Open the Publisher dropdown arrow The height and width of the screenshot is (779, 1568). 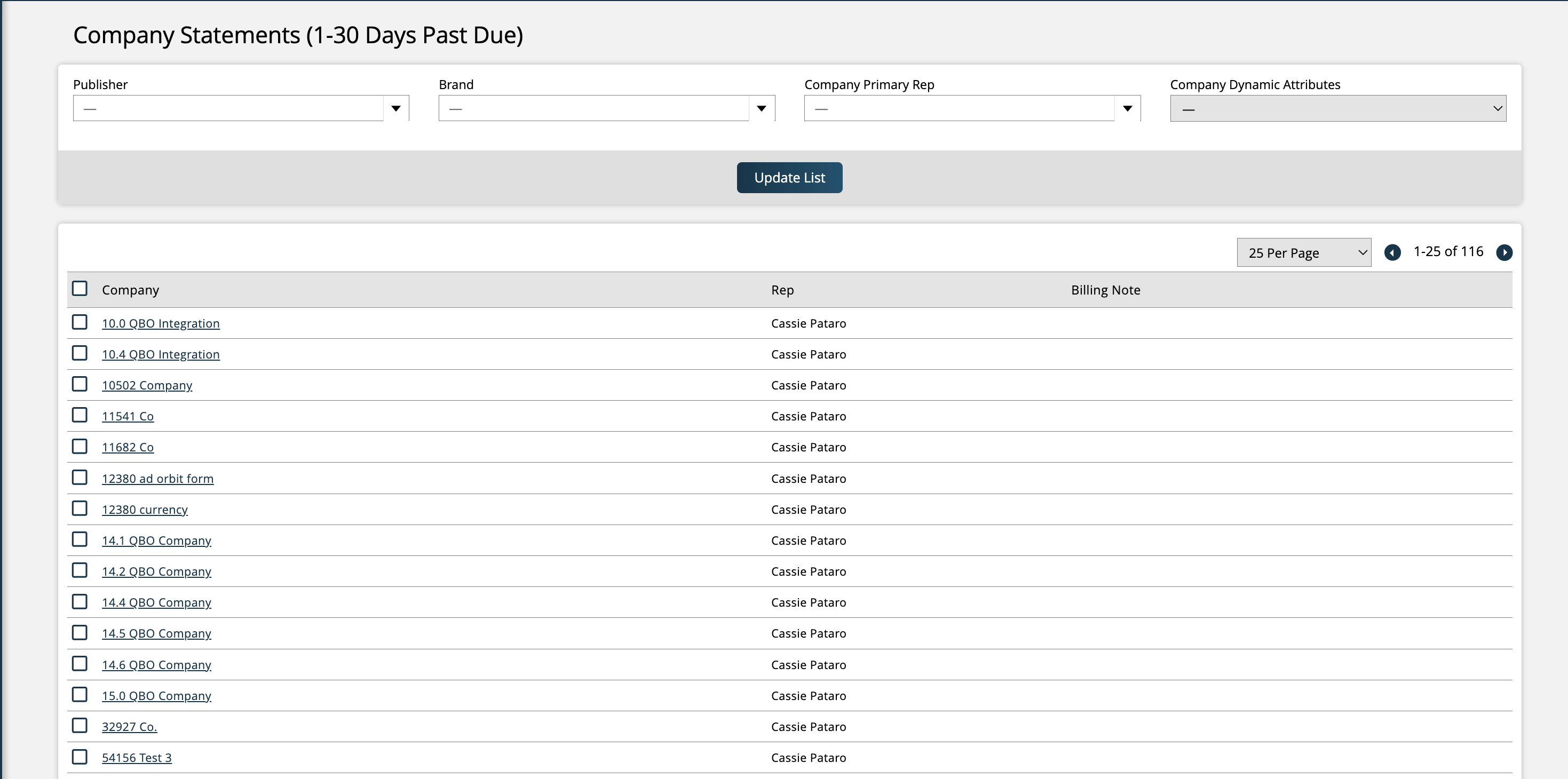click(395, 108)
